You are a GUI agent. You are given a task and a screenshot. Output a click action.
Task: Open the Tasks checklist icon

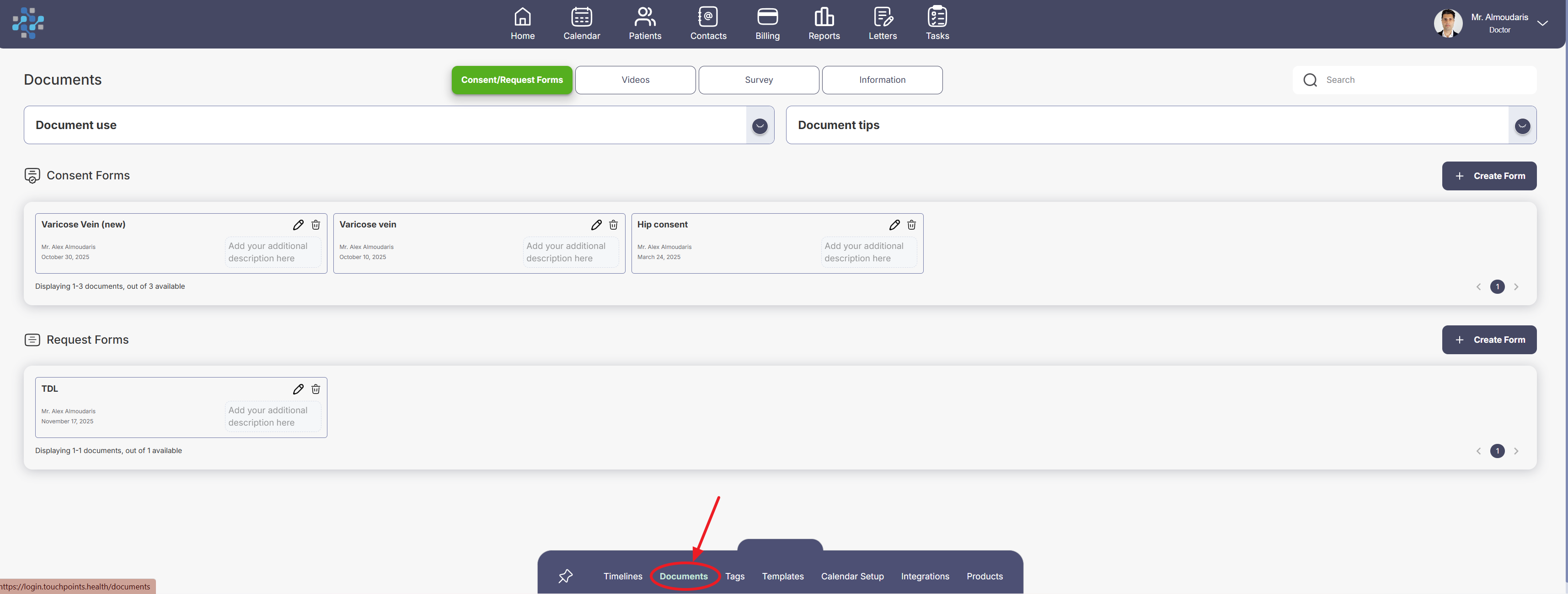[937, 17]
